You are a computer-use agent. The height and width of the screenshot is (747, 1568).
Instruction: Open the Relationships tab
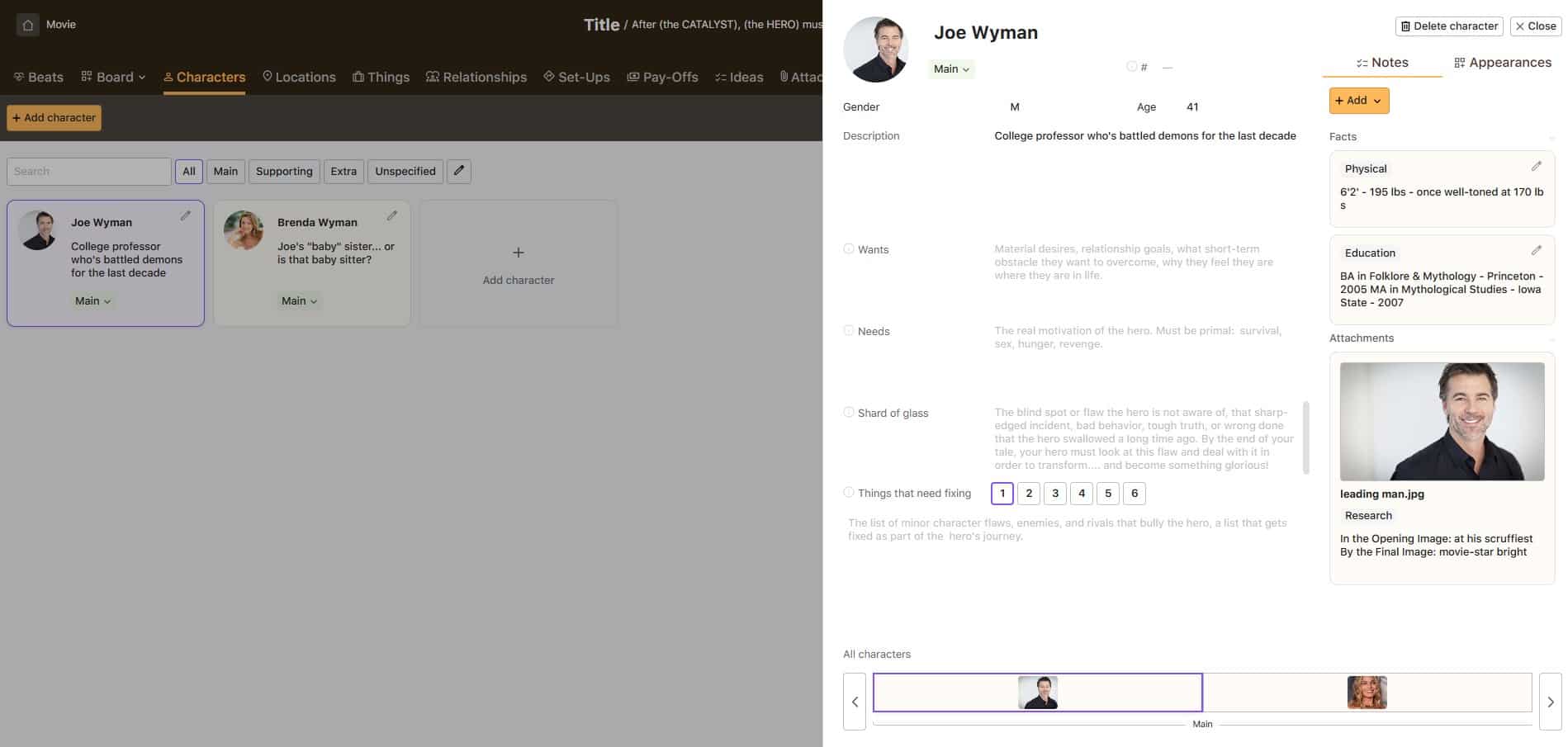click(x=476, y=77)
